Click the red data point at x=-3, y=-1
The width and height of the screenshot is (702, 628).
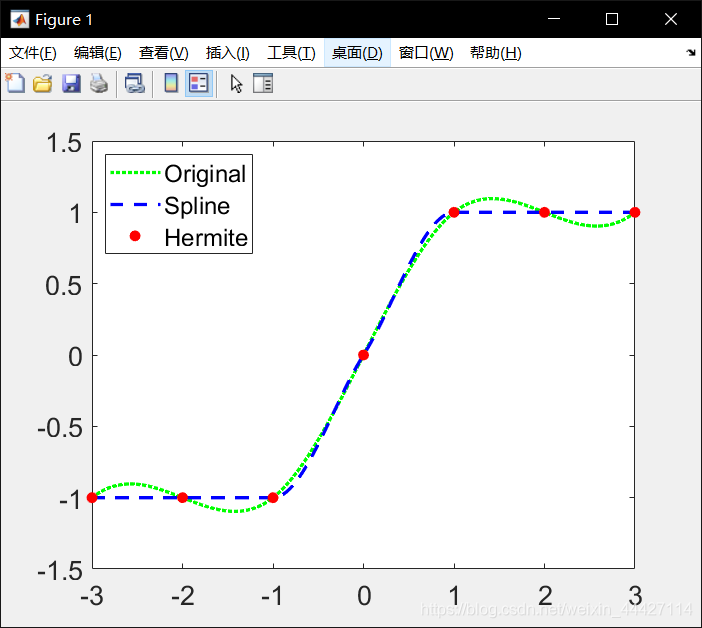tap(92, 498)
